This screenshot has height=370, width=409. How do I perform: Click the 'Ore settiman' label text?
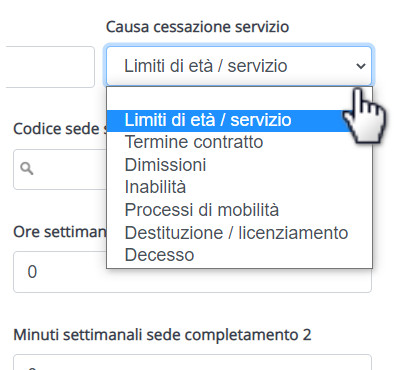pyautogui.click(x=60, y=232)
